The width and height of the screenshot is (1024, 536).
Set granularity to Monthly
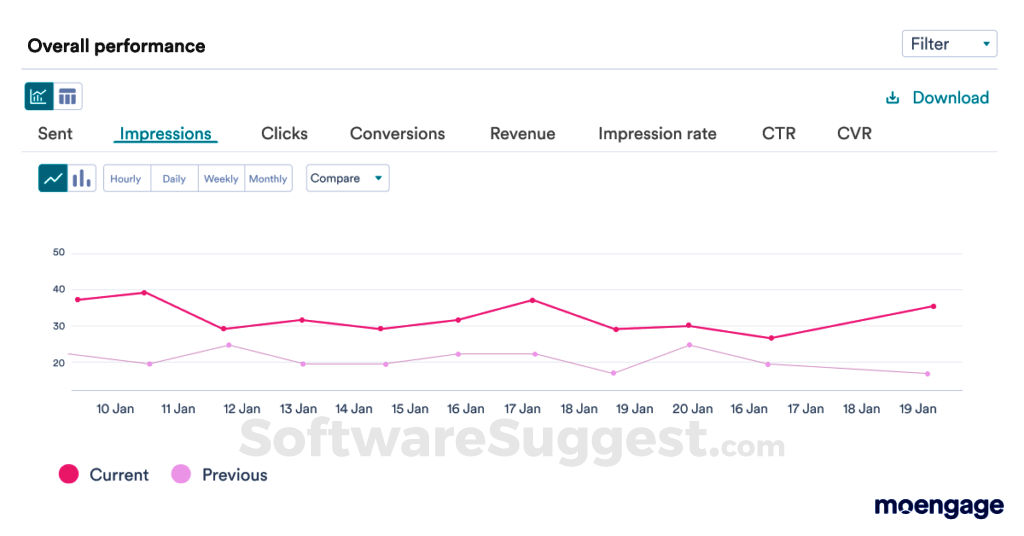(268, 179)
